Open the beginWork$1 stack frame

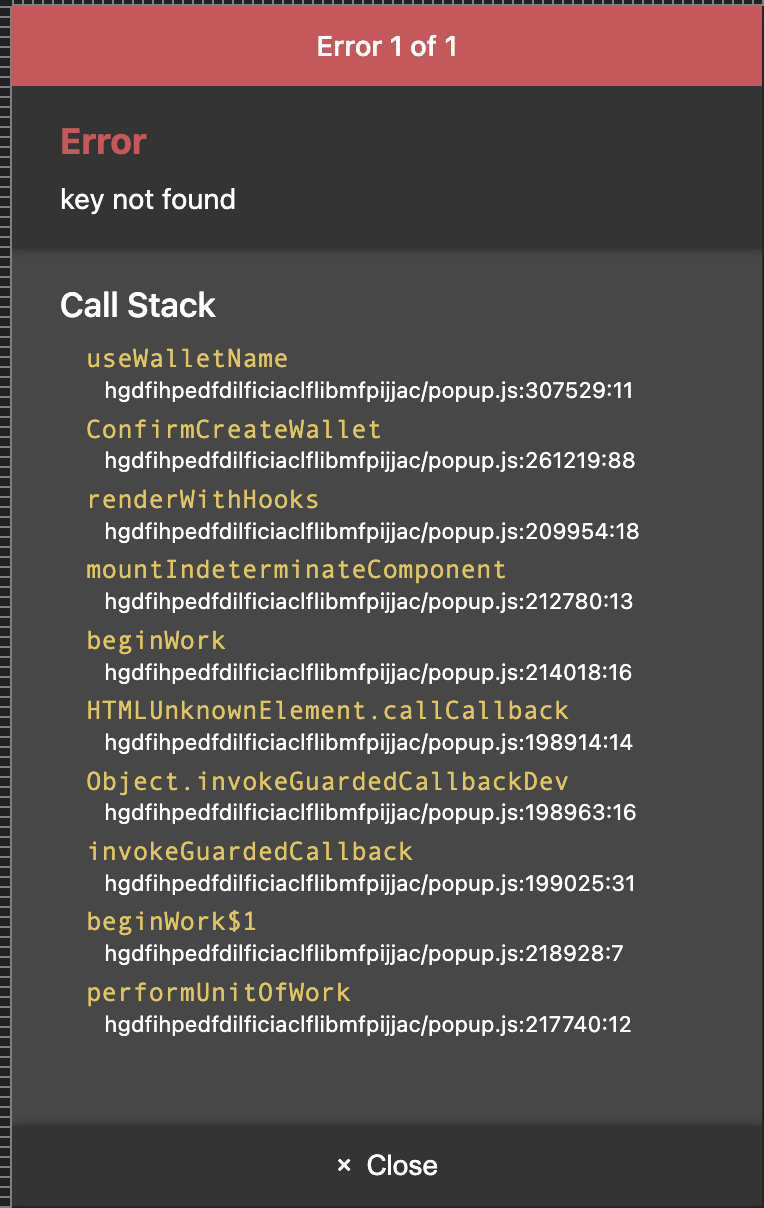click(x=171, y=921)
